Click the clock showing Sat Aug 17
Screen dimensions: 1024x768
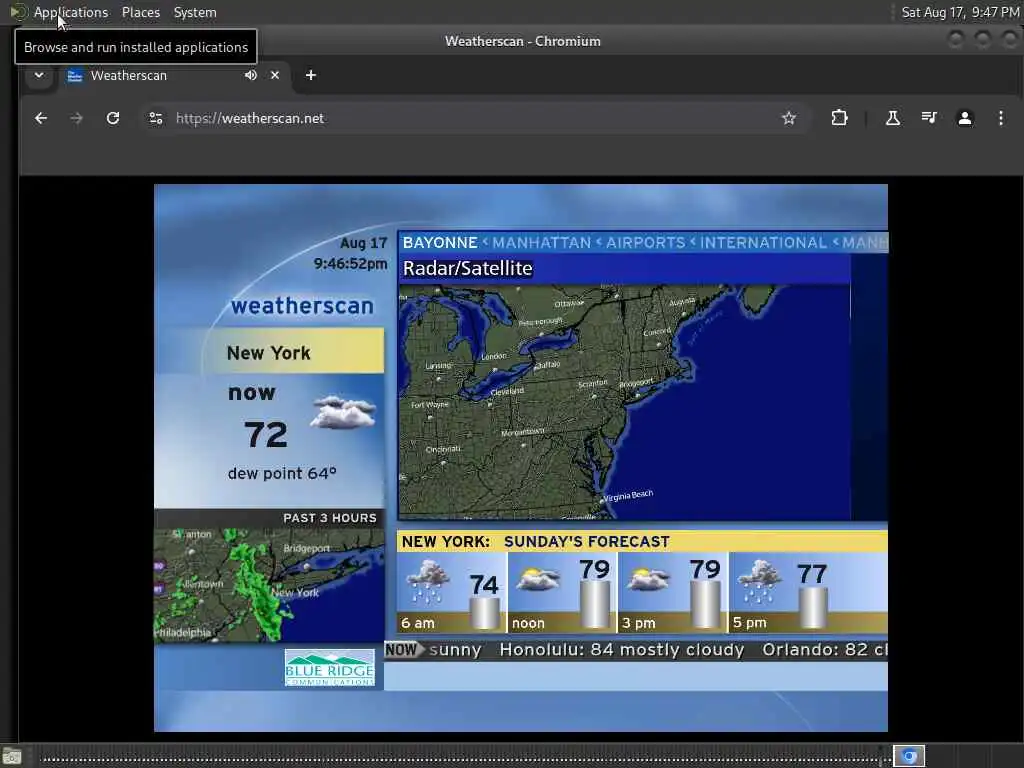click(960, 12)
